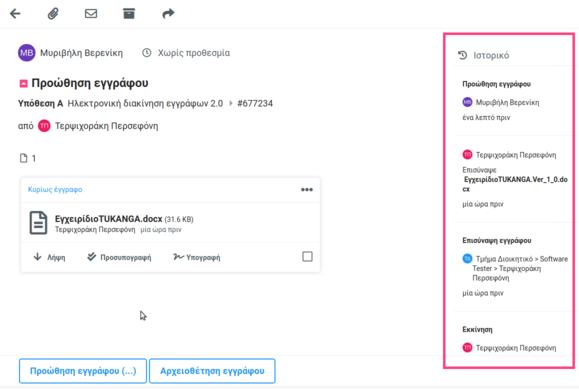
Task: Click the MB avatar in history panel
Action: (x=467, y=102)
